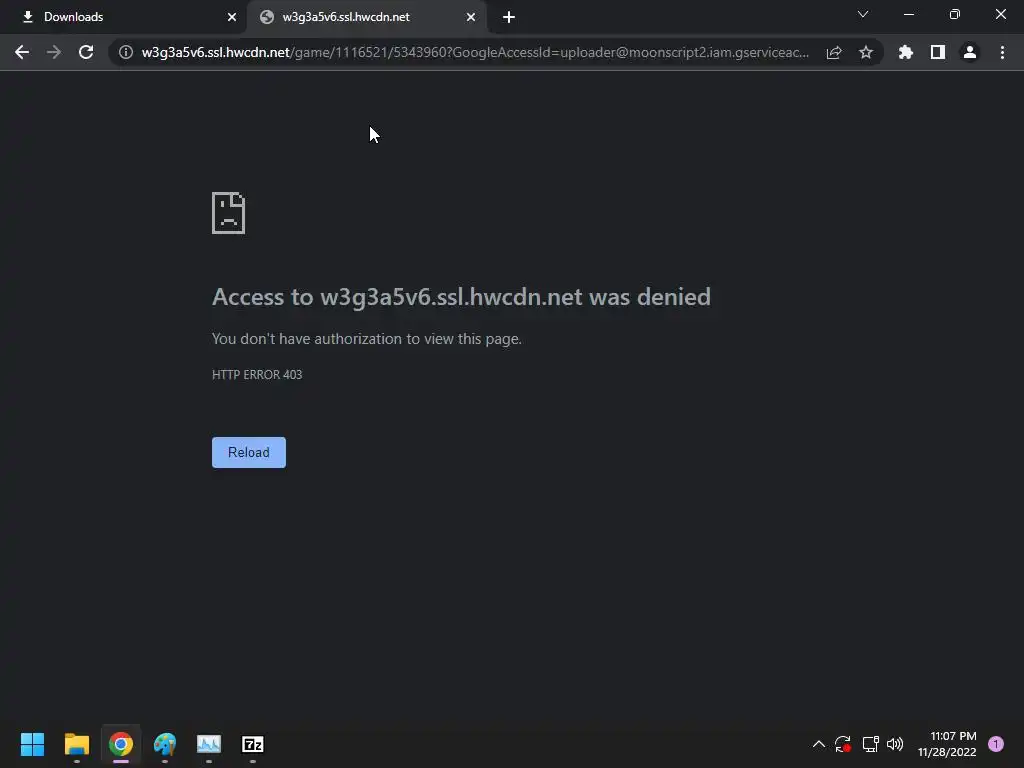Open the volume control in system tray
The height and width of the screenshot is (768, 1024).
[895, 744]
